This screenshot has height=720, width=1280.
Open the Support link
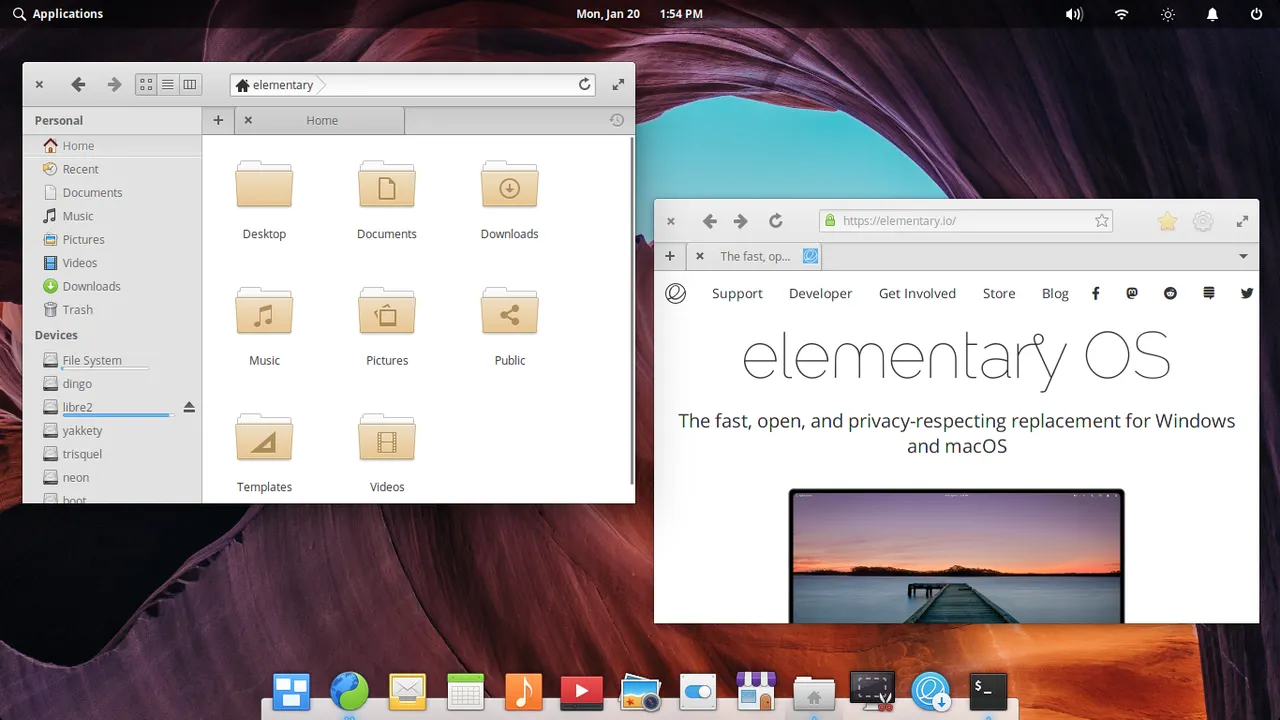737,293
